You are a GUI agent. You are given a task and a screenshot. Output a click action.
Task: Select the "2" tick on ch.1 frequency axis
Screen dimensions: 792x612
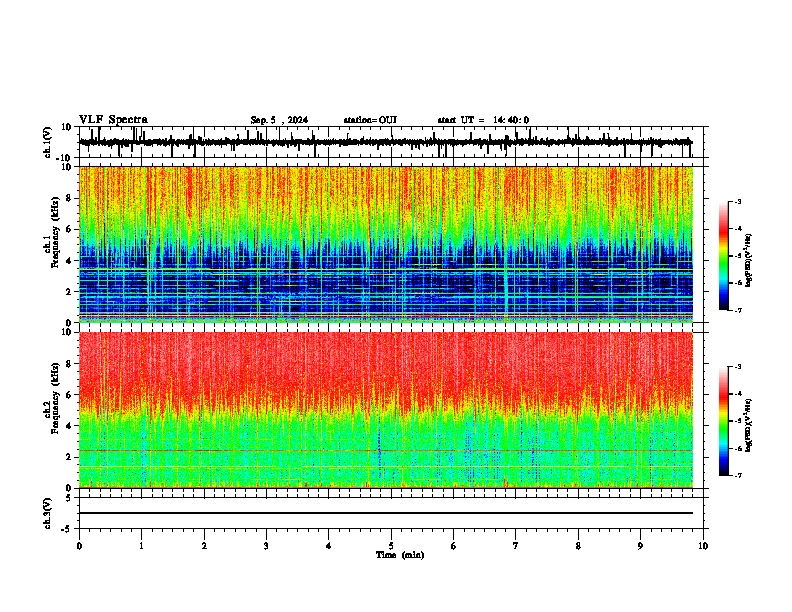tap(69, 291)
